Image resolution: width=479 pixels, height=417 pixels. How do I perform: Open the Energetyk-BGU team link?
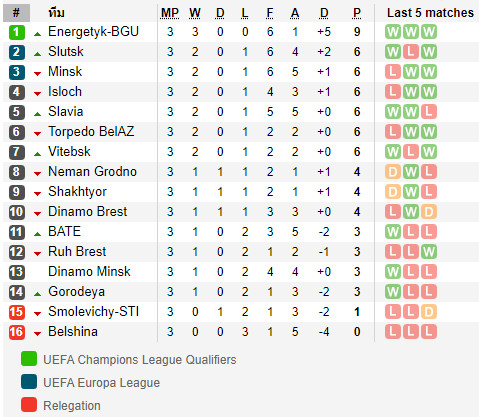93,32
